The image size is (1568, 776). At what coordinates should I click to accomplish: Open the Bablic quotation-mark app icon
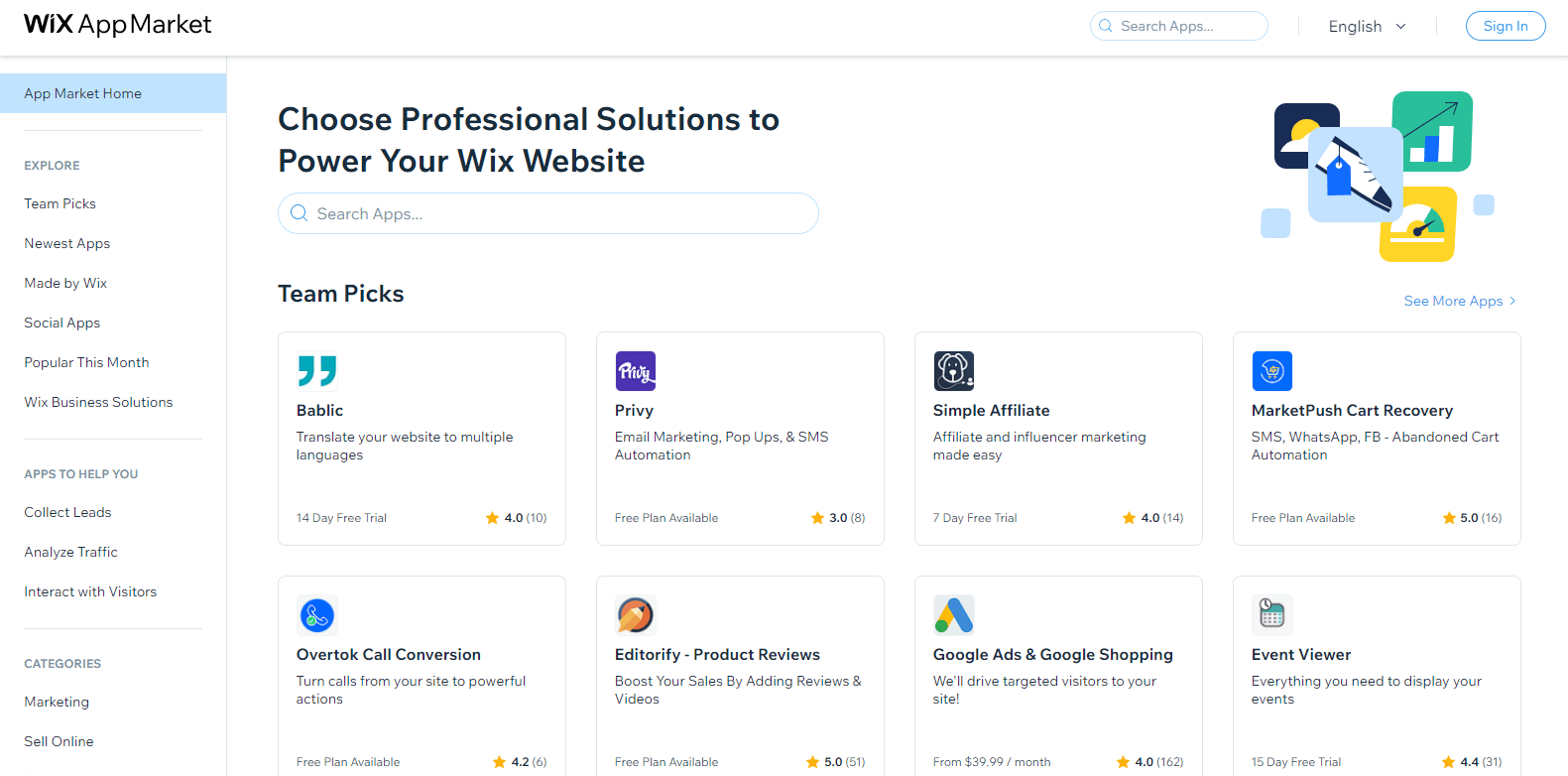pyautogui.click(x=317, y=371)
